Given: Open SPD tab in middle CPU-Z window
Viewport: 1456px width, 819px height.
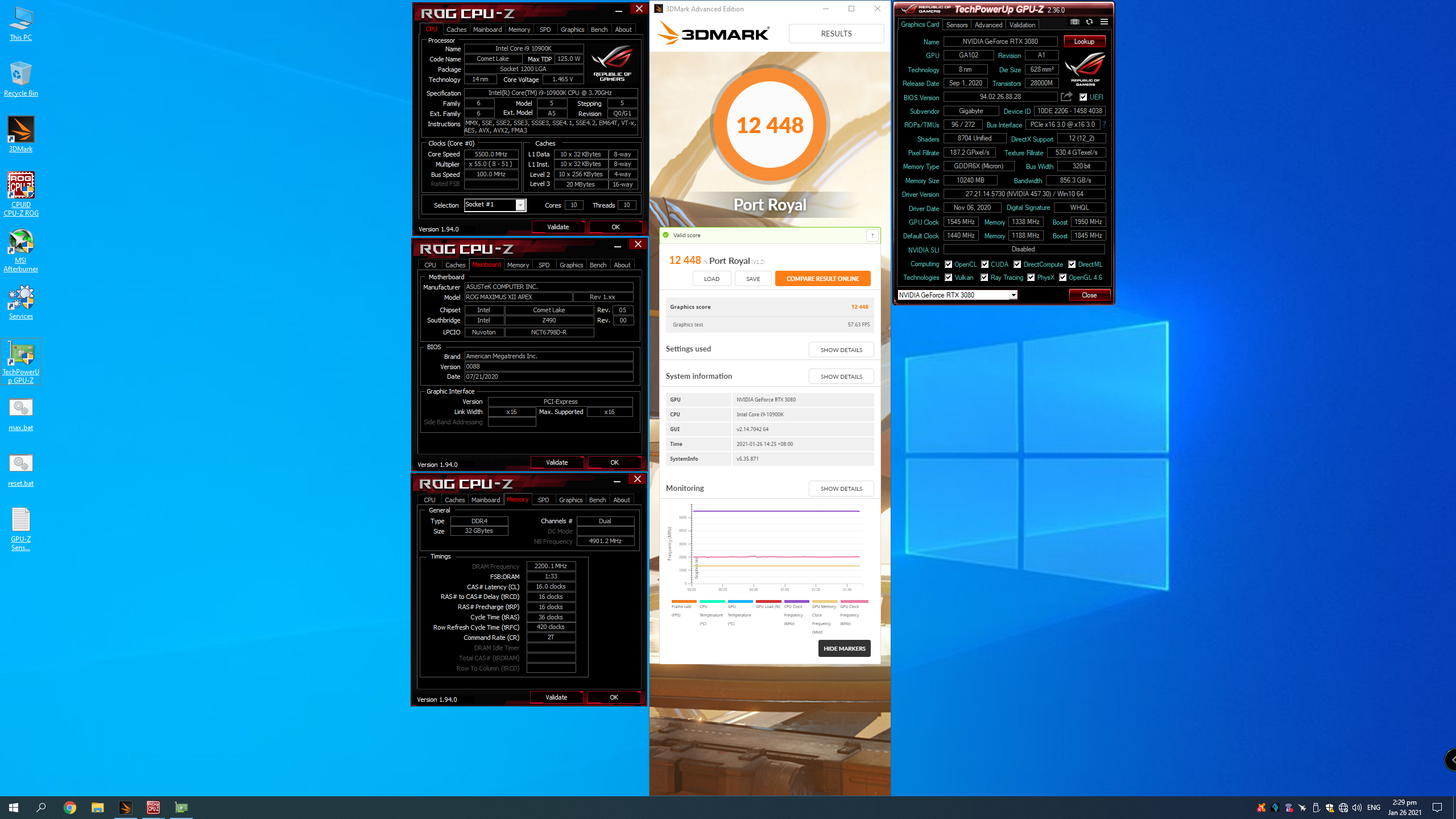Looking at the screenshot, I should point(544,265).
